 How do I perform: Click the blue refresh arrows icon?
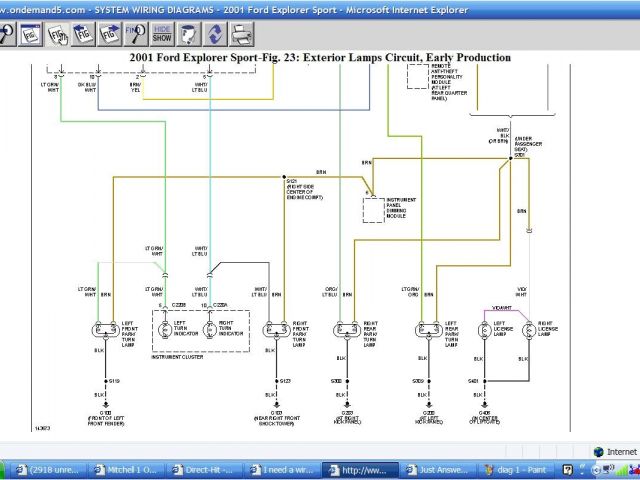[x=215, y=36]
